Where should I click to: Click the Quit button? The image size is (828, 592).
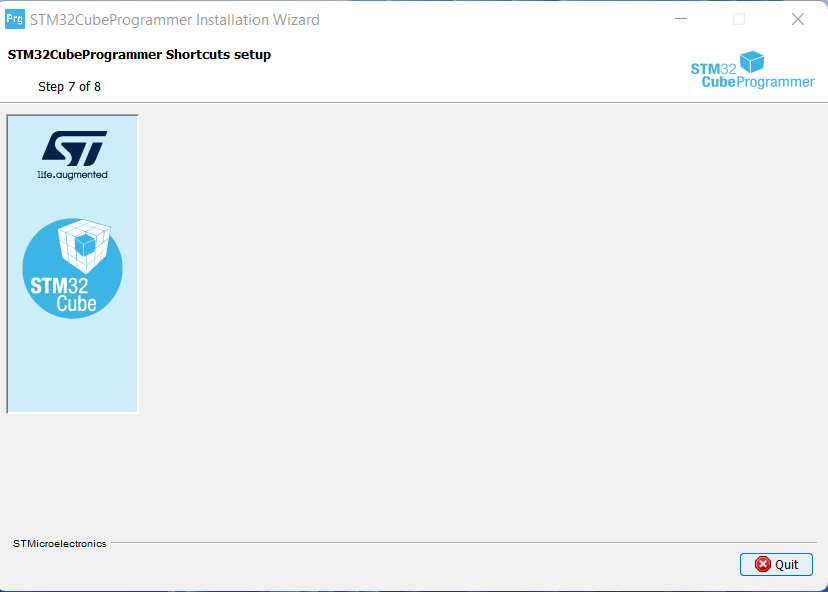click(776, 564)
